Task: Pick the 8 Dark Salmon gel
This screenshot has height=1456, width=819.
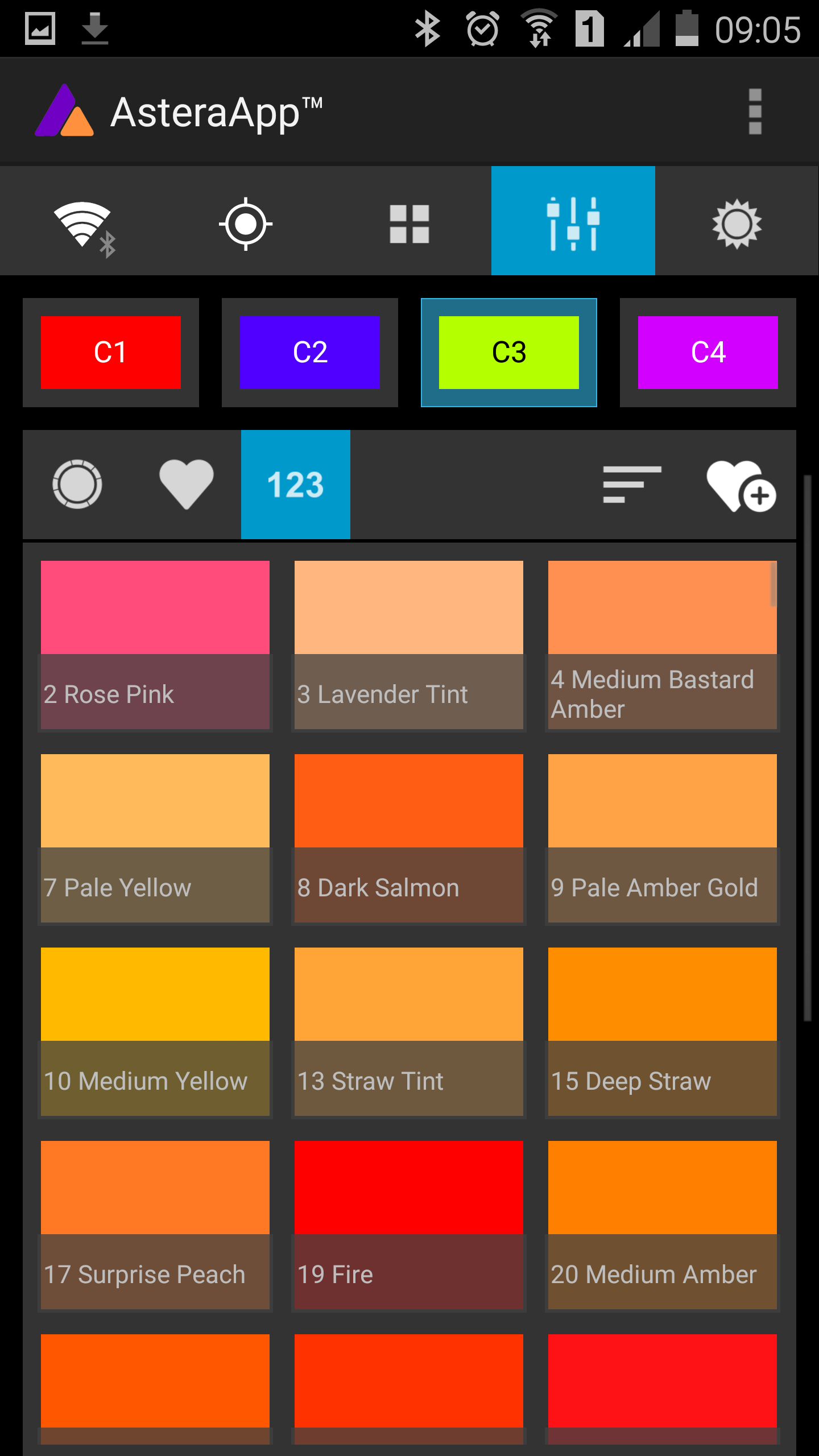Action: click(x=409, y=838)
